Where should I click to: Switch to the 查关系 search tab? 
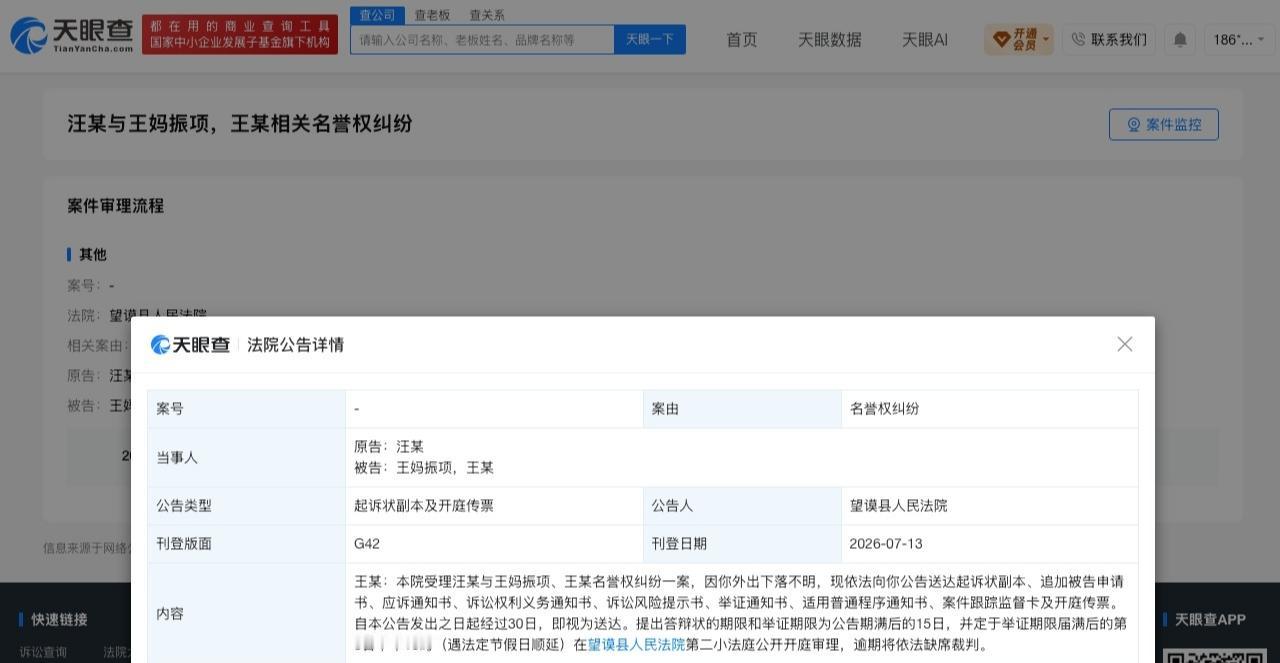(x=487, y=15)
